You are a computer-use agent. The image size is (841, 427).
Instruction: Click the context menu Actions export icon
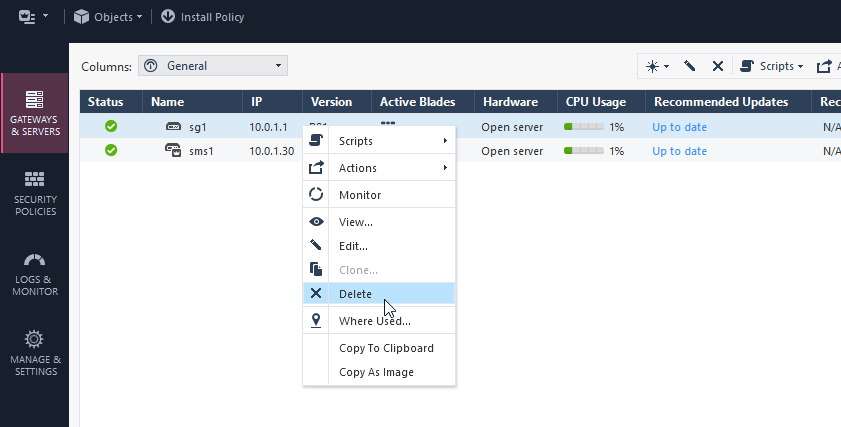[x=316, y=167]
